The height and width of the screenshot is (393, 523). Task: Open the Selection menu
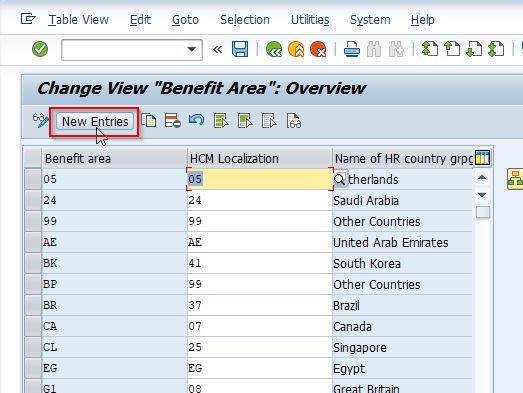(x=245, y=20)
